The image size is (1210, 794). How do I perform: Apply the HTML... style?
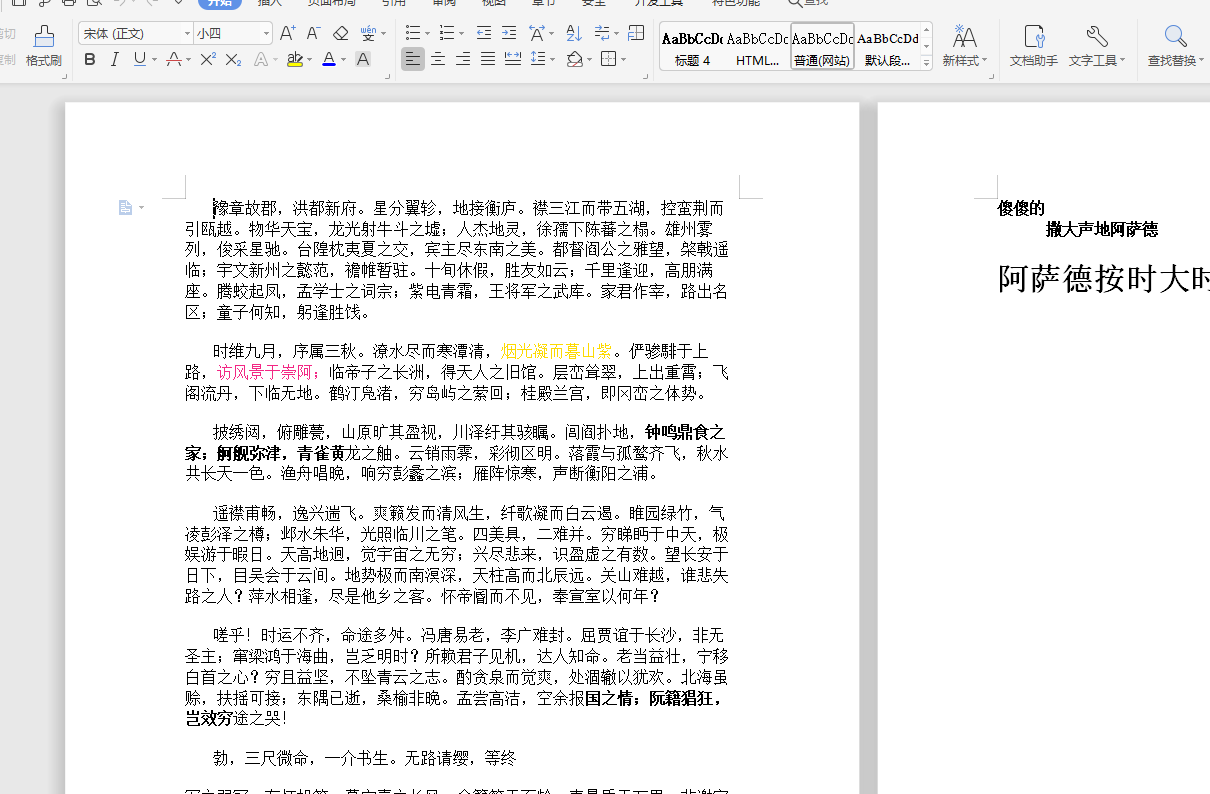point(757,47)
